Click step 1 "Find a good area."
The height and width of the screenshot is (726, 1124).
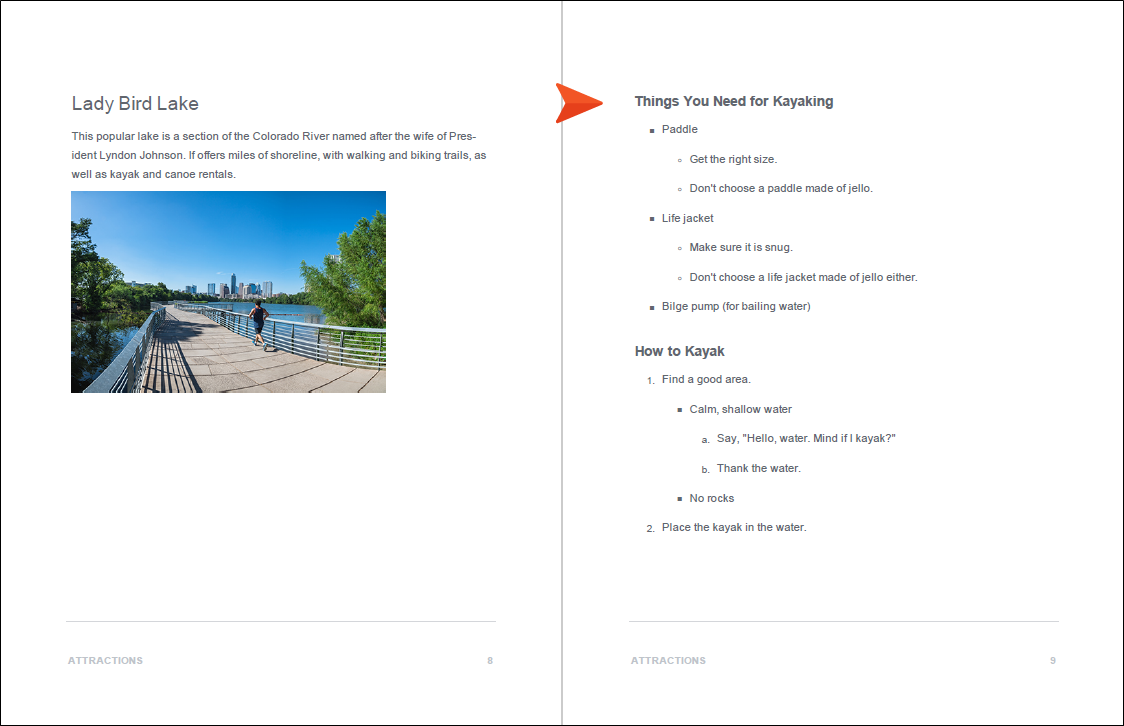point(705,379)
